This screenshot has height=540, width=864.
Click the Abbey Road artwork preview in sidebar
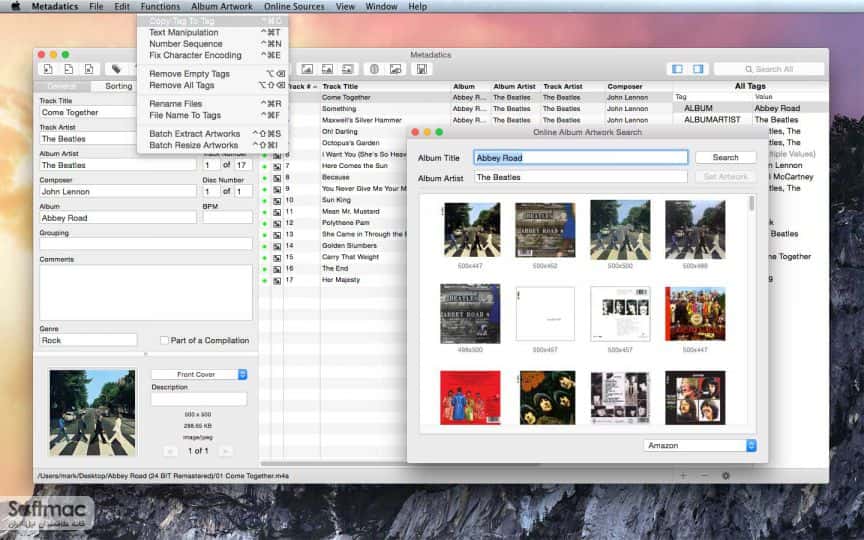92,412
